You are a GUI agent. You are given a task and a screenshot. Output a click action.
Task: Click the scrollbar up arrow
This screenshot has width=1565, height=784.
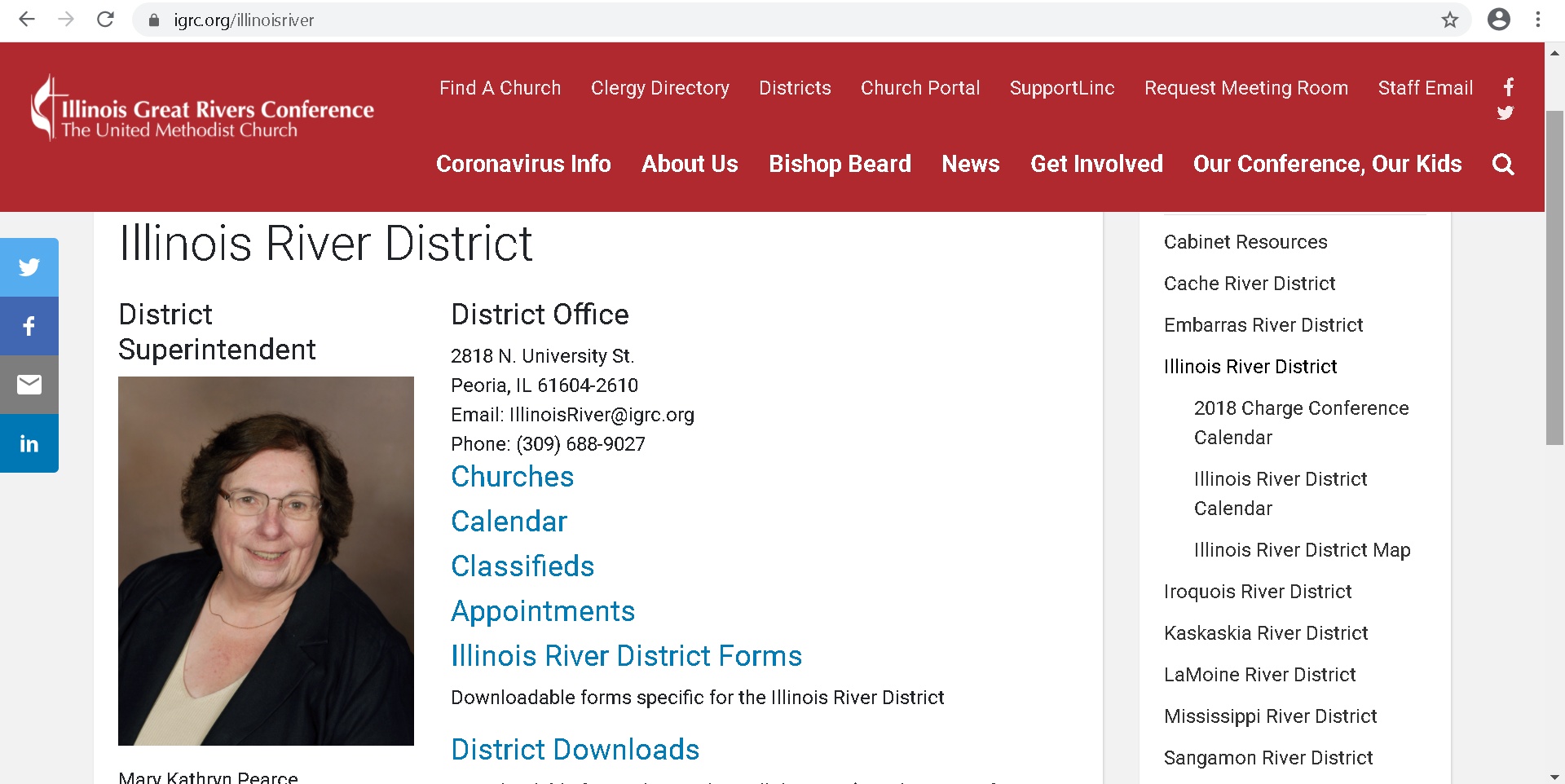click(1554, 53)
